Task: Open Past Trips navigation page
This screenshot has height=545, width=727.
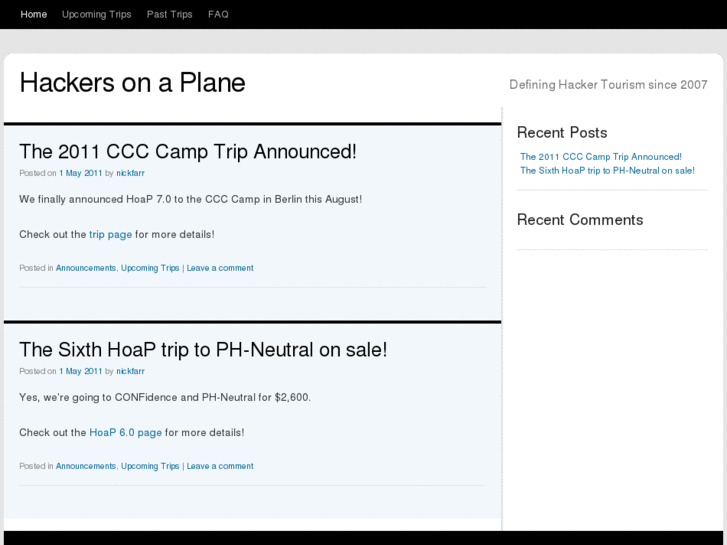Action: tap(169, 15)
